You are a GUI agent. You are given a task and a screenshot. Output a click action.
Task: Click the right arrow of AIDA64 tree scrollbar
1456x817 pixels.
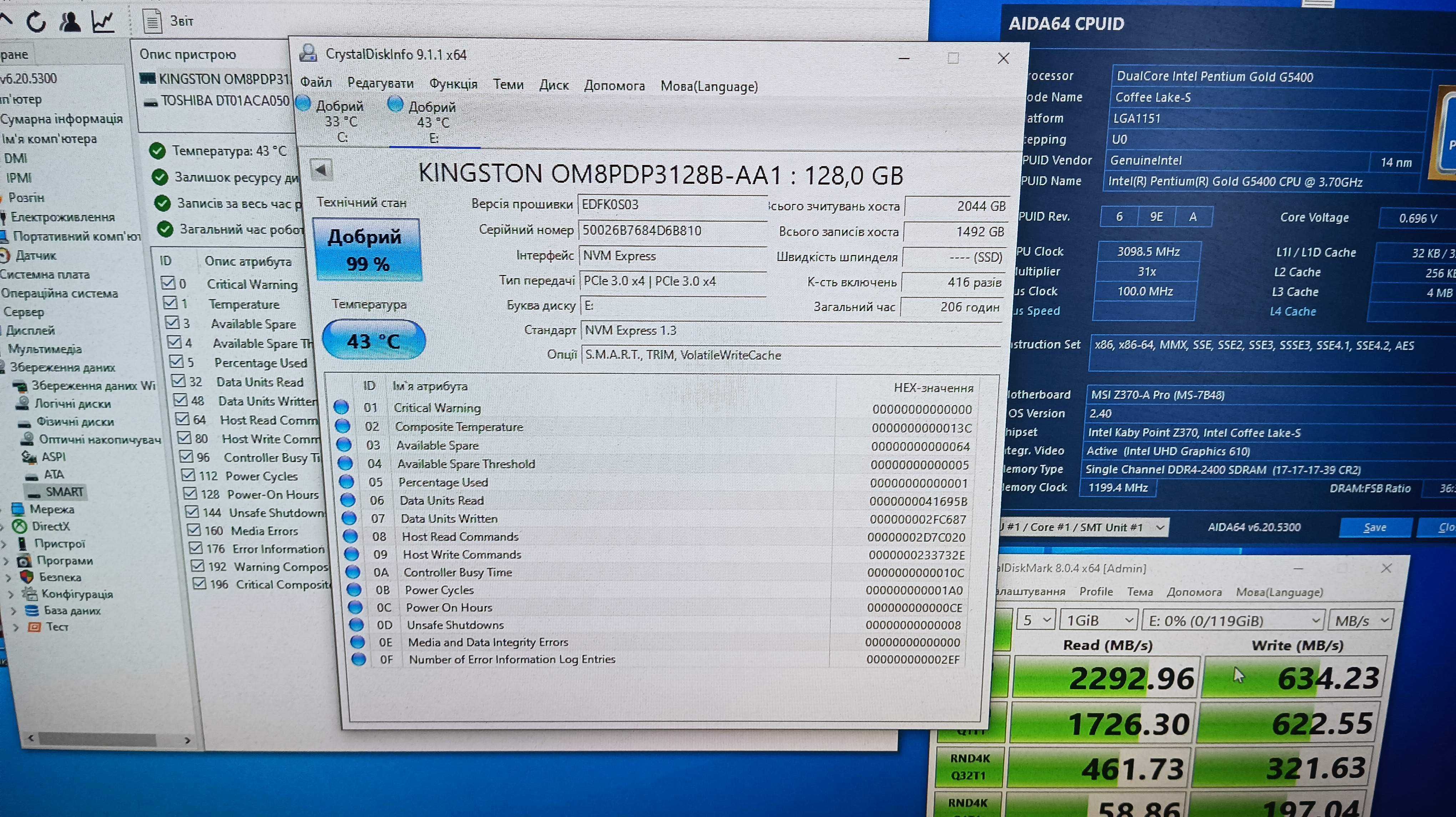(187, 740)
